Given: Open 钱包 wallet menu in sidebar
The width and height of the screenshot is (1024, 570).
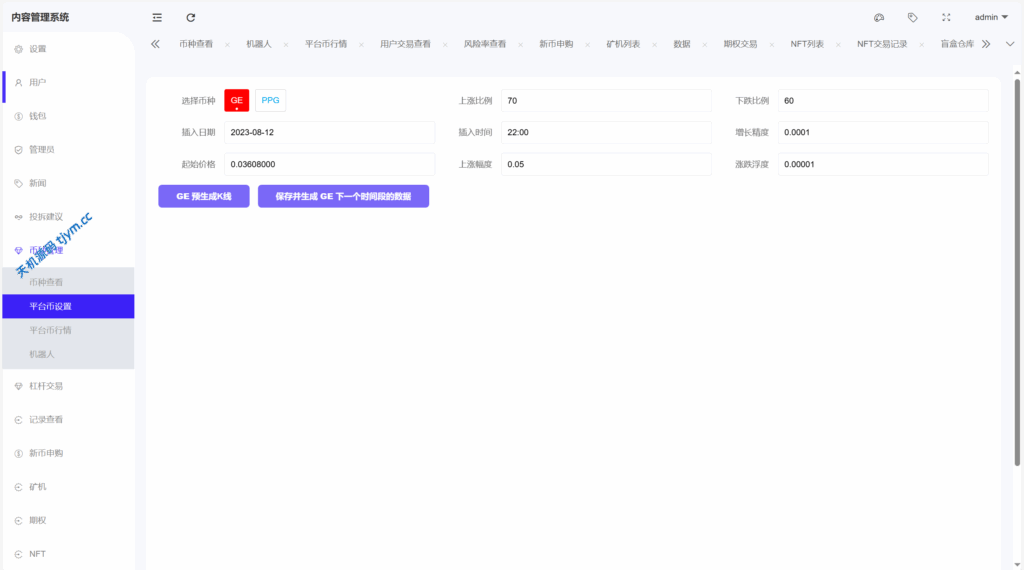Looking at the screenshot, I should click(37, 116).
